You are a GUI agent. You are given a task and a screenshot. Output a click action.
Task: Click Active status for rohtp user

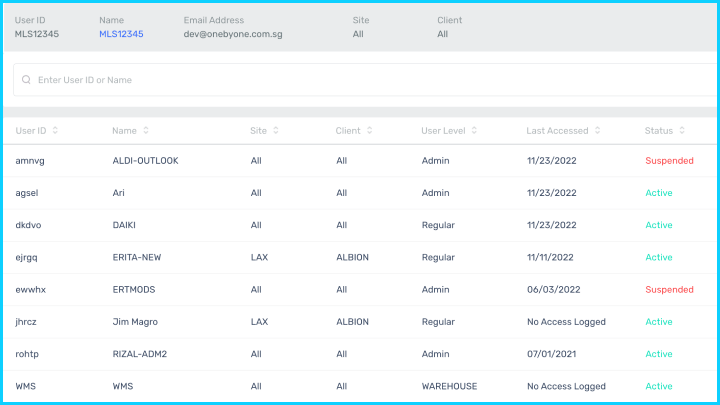point(659,354)
